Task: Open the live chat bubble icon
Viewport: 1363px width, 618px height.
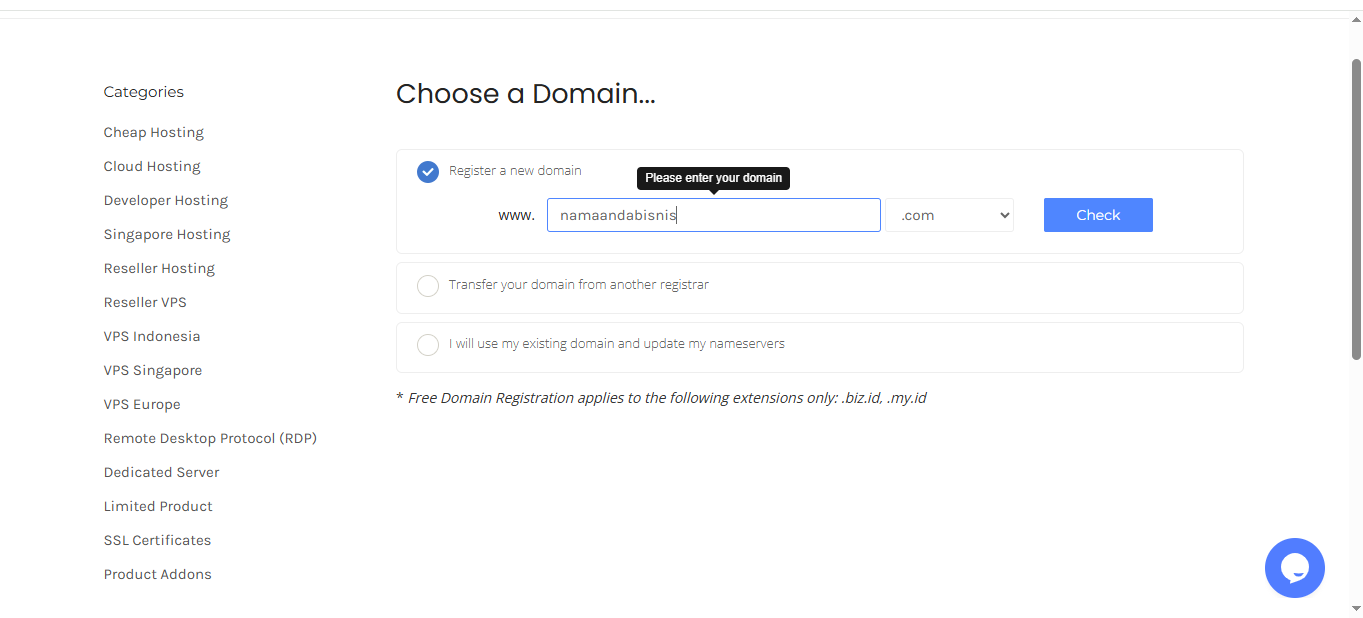Action: pyautogui.click(x=1294, y=568)
